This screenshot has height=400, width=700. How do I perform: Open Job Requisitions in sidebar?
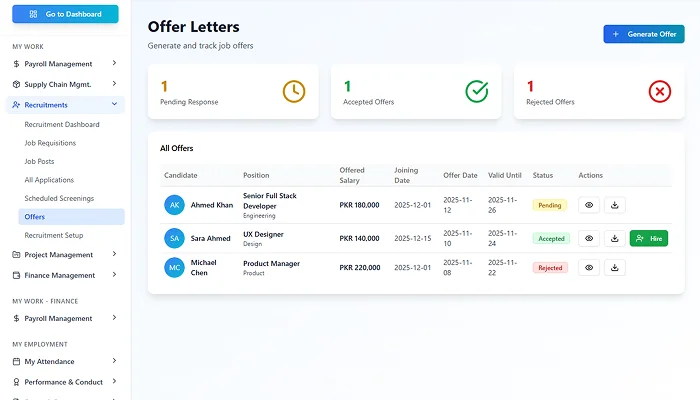tap(50, 143)
